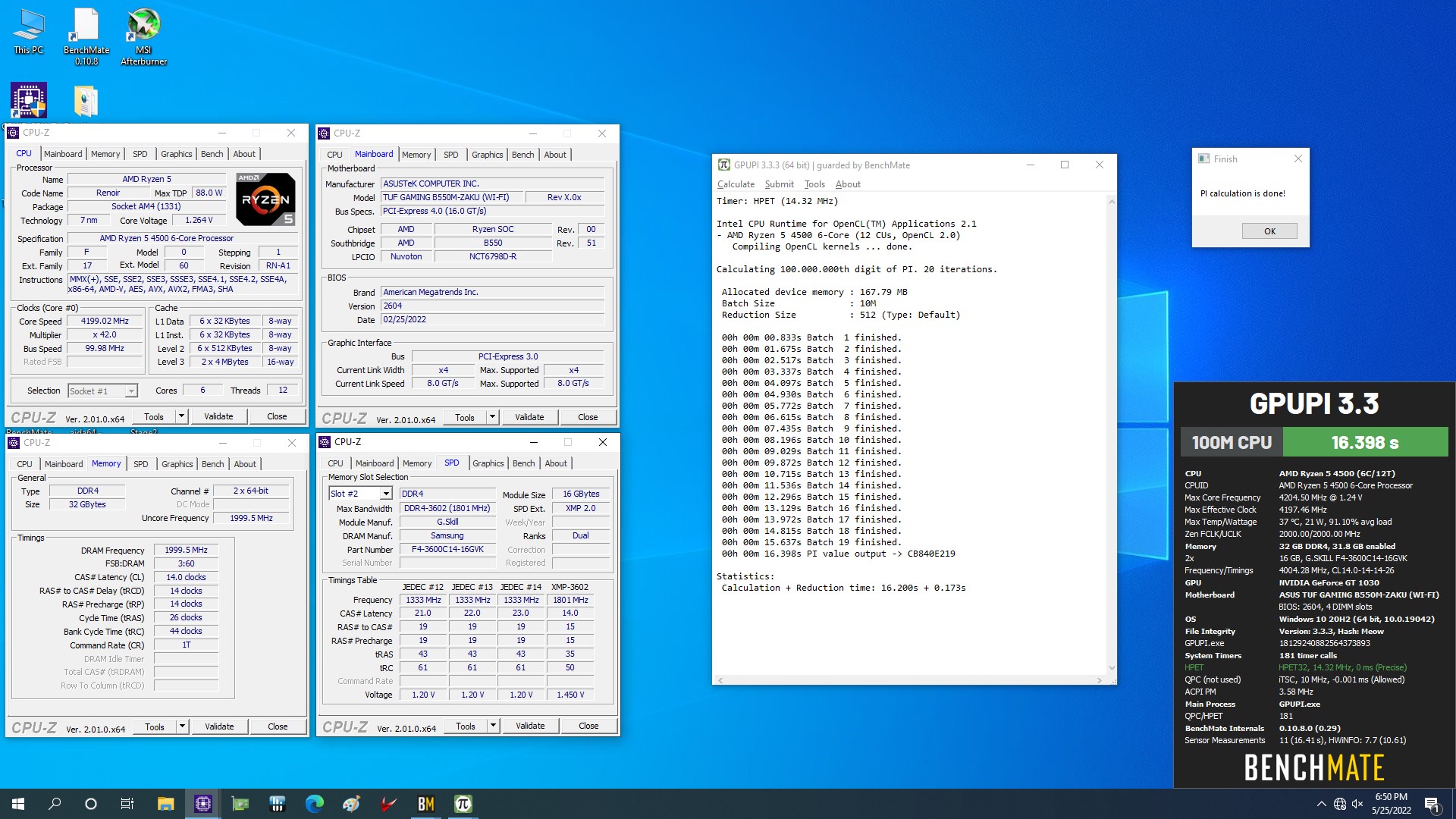Click Validate in the CPU tab window

click(x=218, y=416)
